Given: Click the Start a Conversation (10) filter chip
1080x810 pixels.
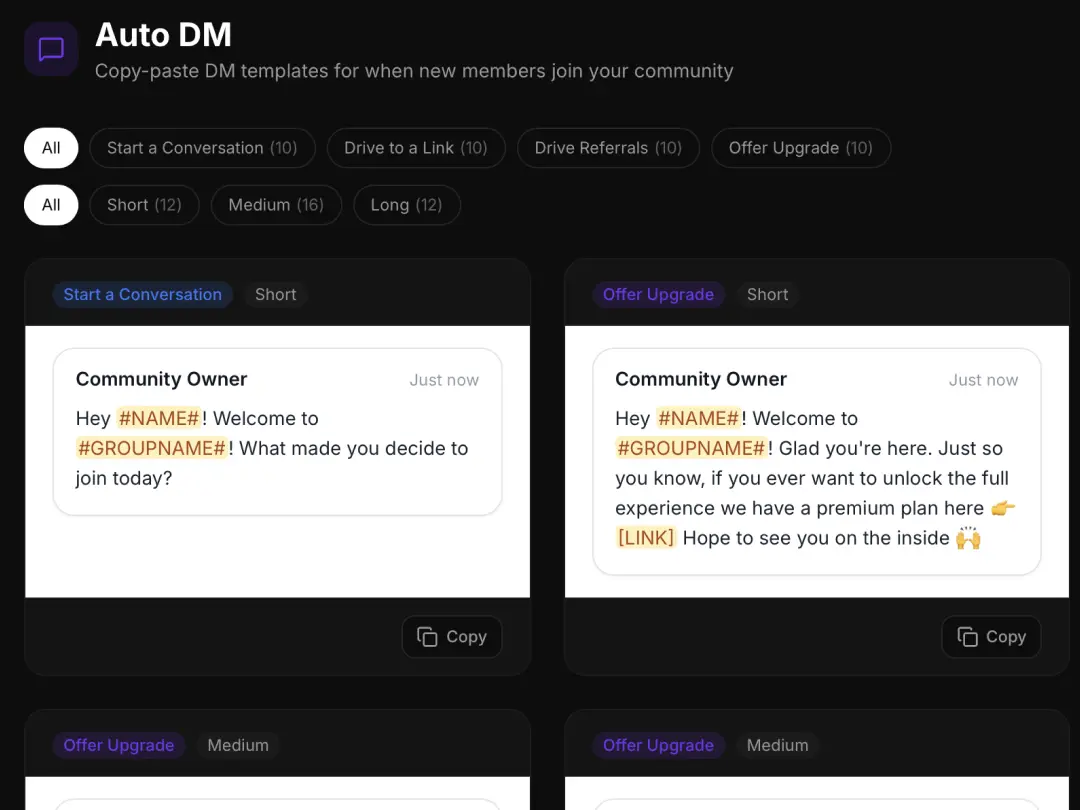Looking at the screenshot, I should coord(202,148).
